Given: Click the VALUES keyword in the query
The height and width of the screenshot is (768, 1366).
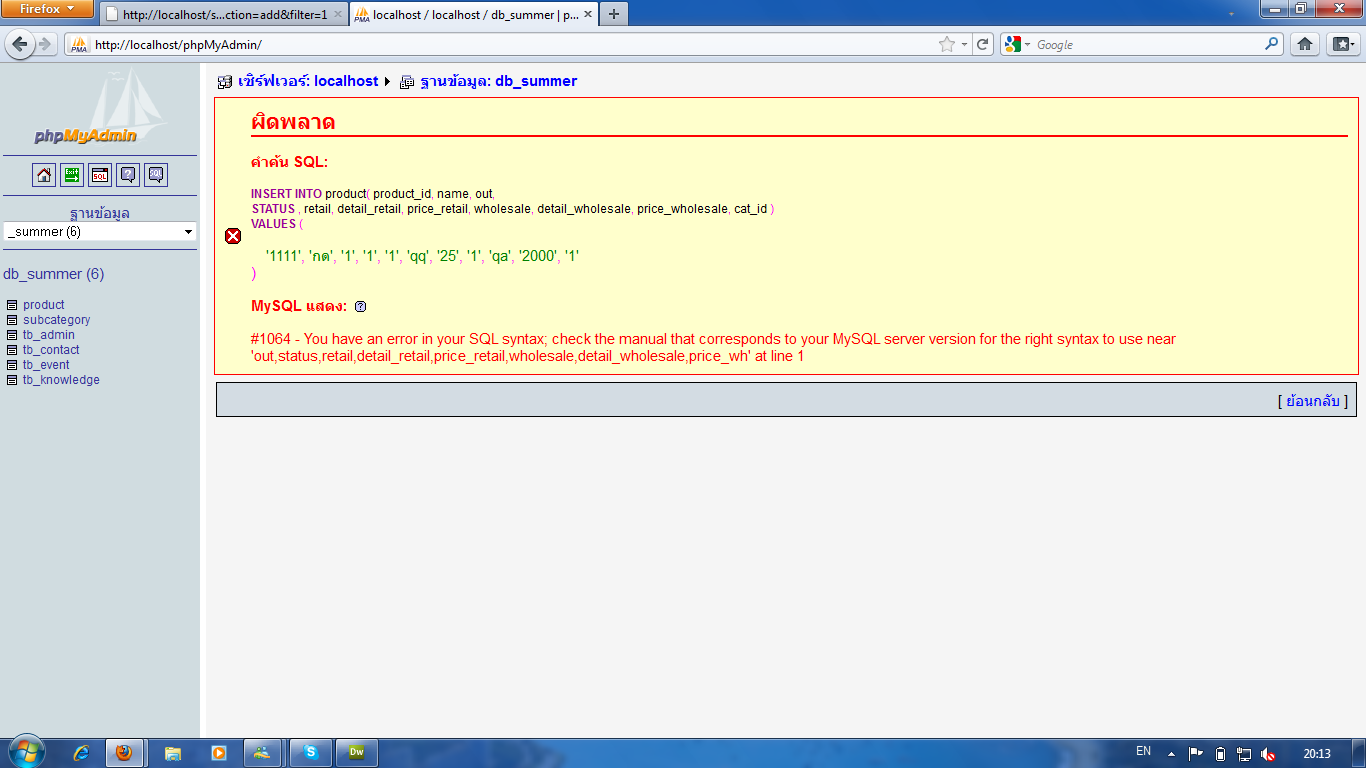Looking at the screenshot, I should tap(273, 224).
